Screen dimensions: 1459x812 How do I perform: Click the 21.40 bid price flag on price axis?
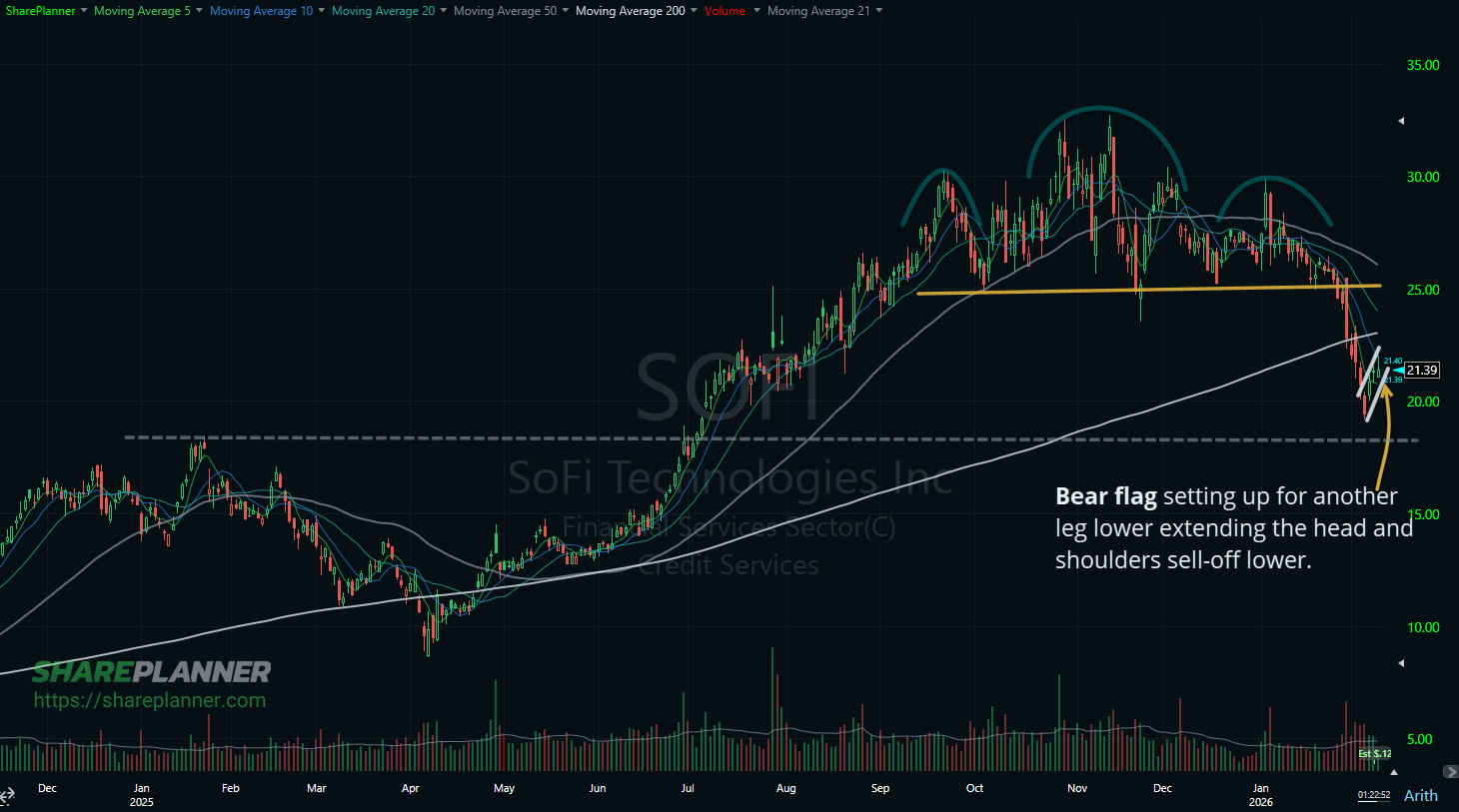click(x=1391, y=359)
